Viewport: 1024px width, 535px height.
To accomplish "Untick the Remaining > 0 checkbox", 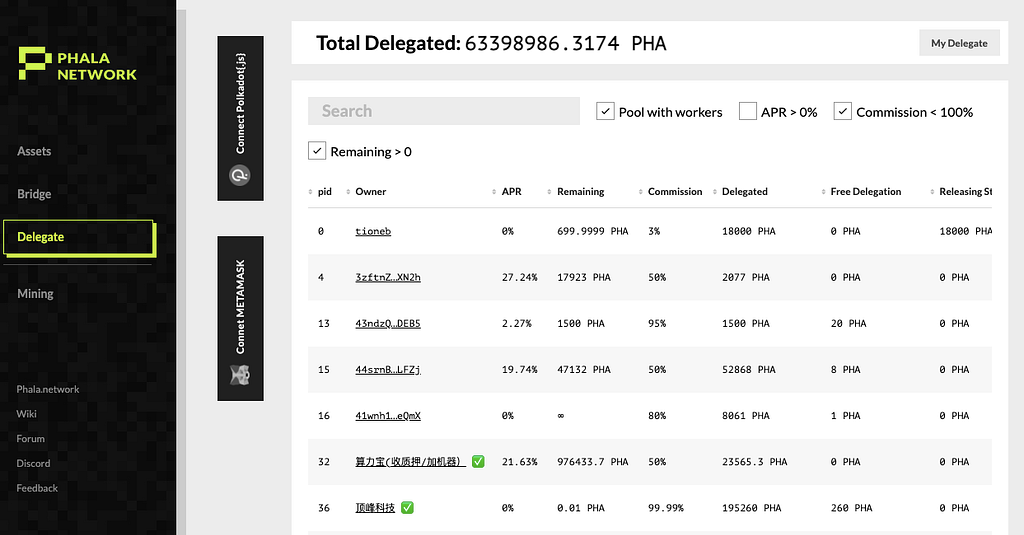I will pyautogui.click(x=317, y=151).
